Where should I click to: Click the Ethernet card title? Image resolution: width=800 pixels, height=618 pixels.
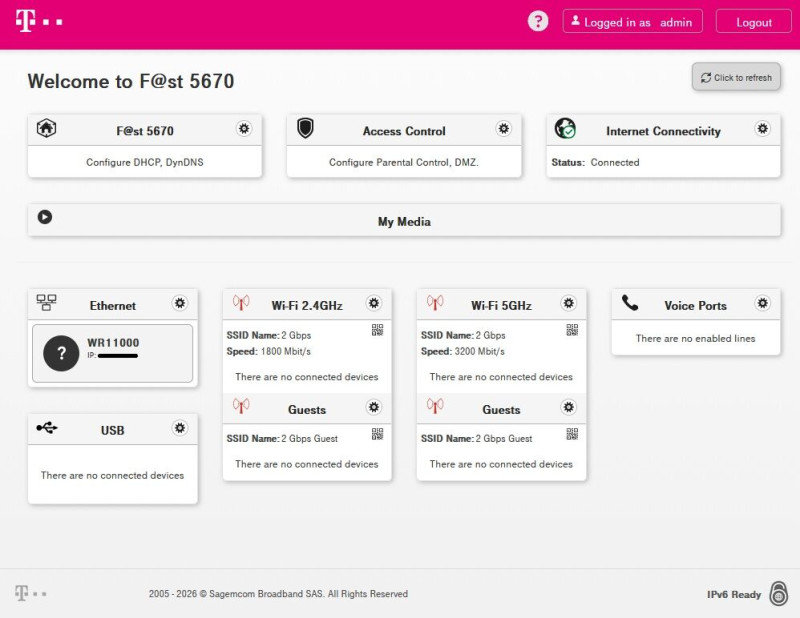pos(113,306)
